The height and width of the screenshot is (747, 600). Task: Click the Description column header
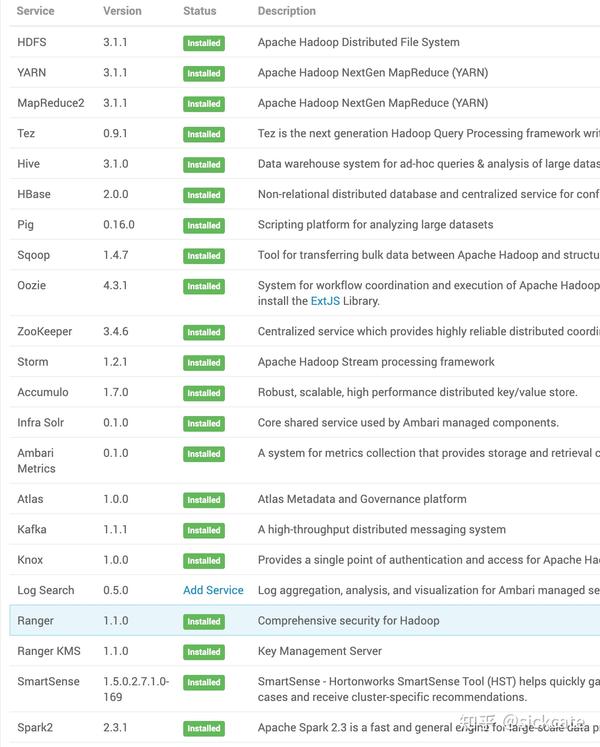[x=287, y=11]
